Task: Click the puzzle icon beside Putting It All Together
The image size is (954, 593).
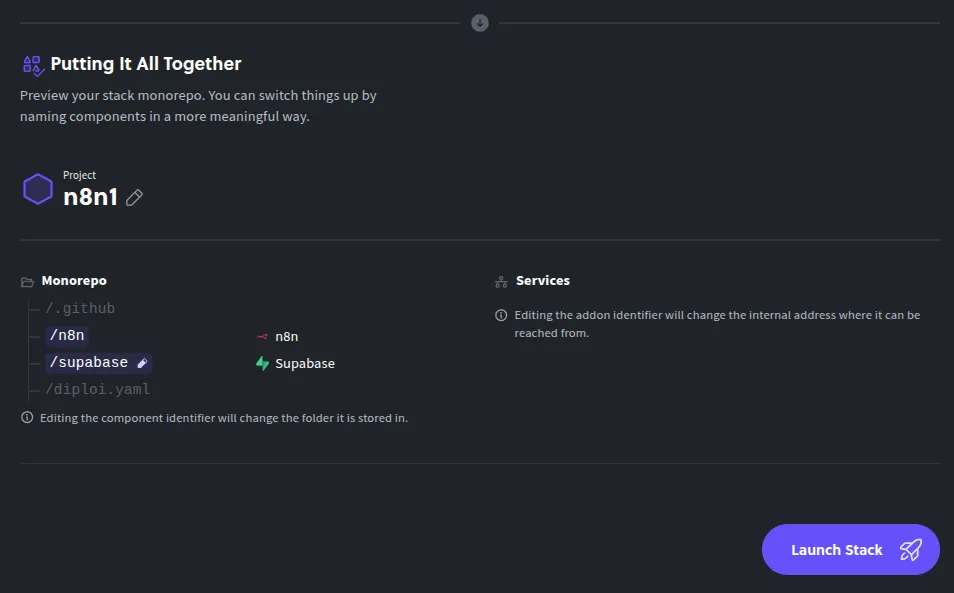Action: (31, 63)
